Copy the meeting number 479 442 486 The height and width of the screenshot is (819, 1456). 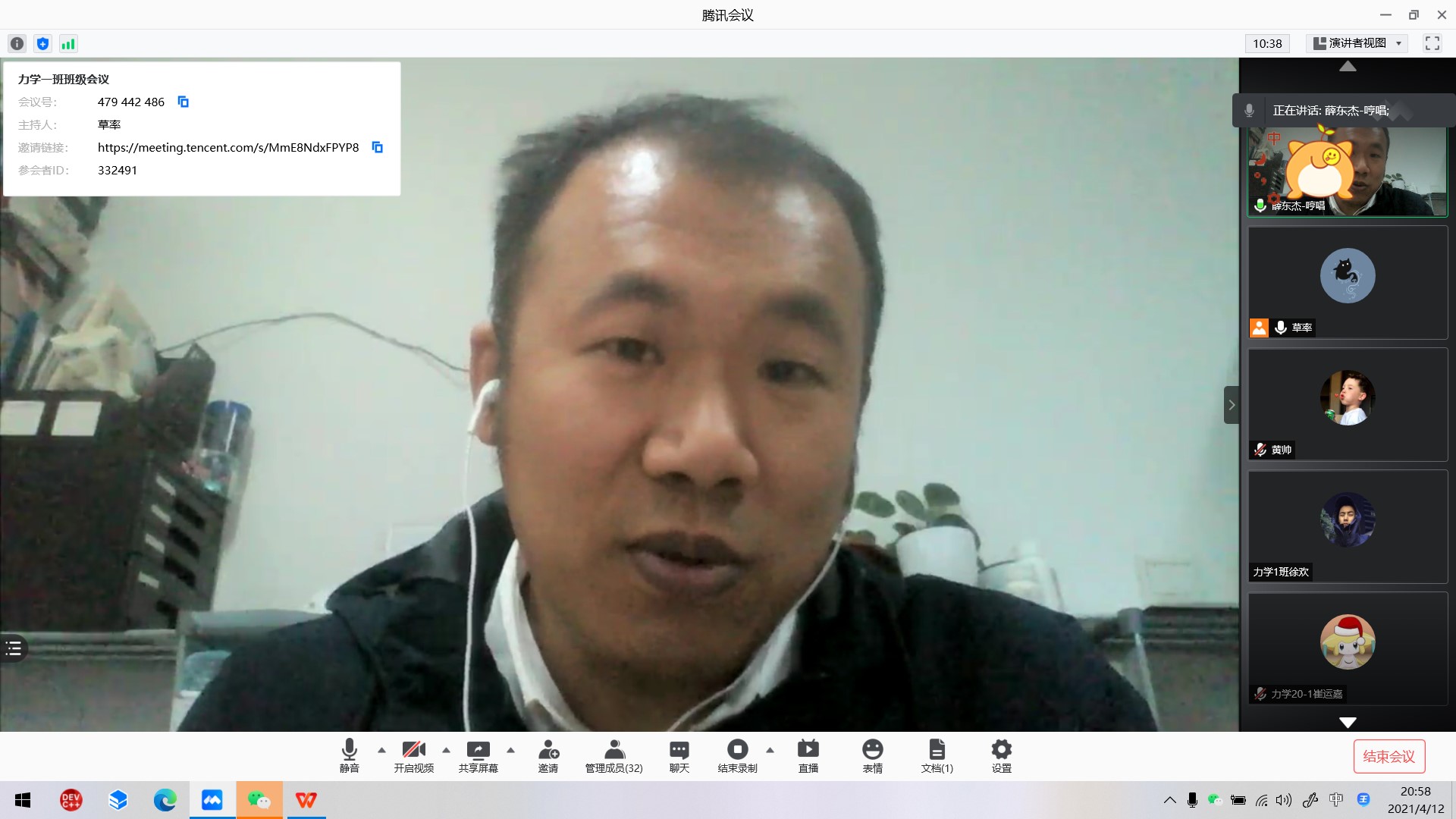pyautogui.click(x=183, y=102)
